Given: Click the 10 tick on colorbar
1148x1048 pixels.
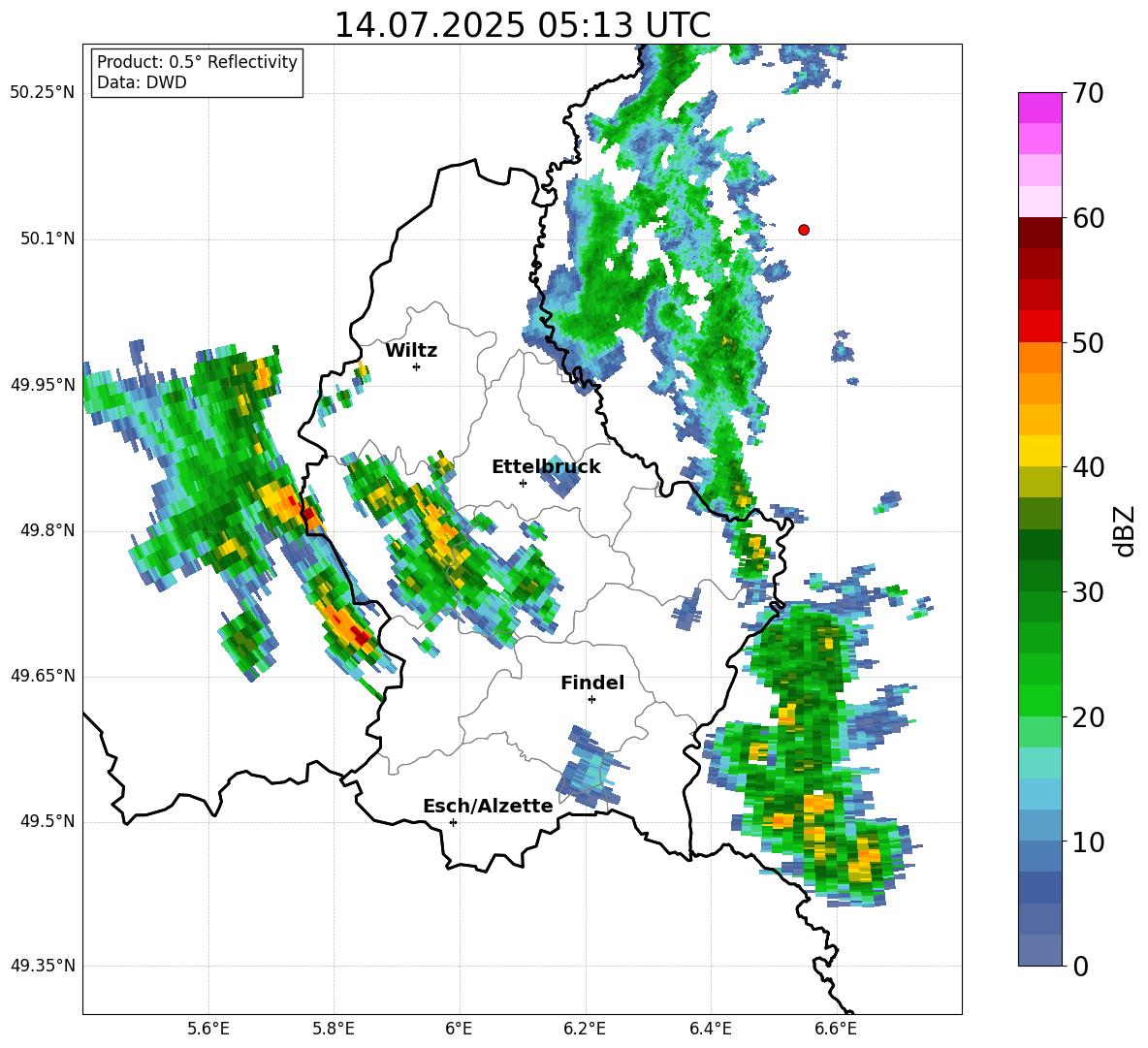Looking at the screenshot, I should (1088, 842).
